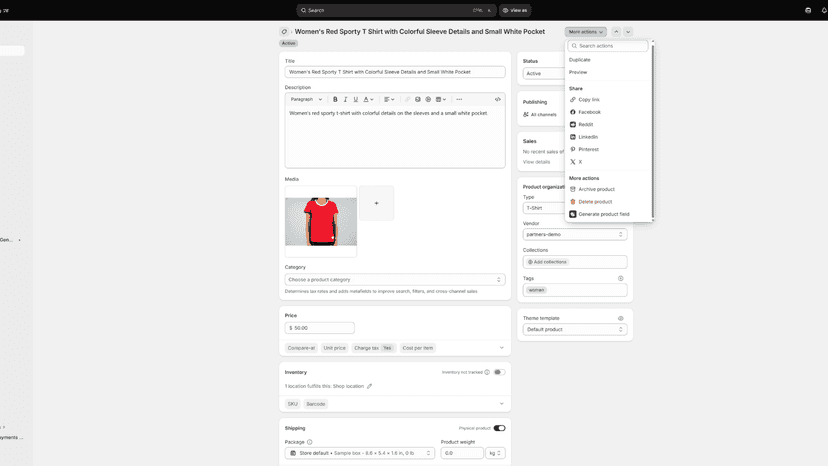828x466 pixels.
Task: Open the Tags manage icon
Action: (x=620, y=278)
